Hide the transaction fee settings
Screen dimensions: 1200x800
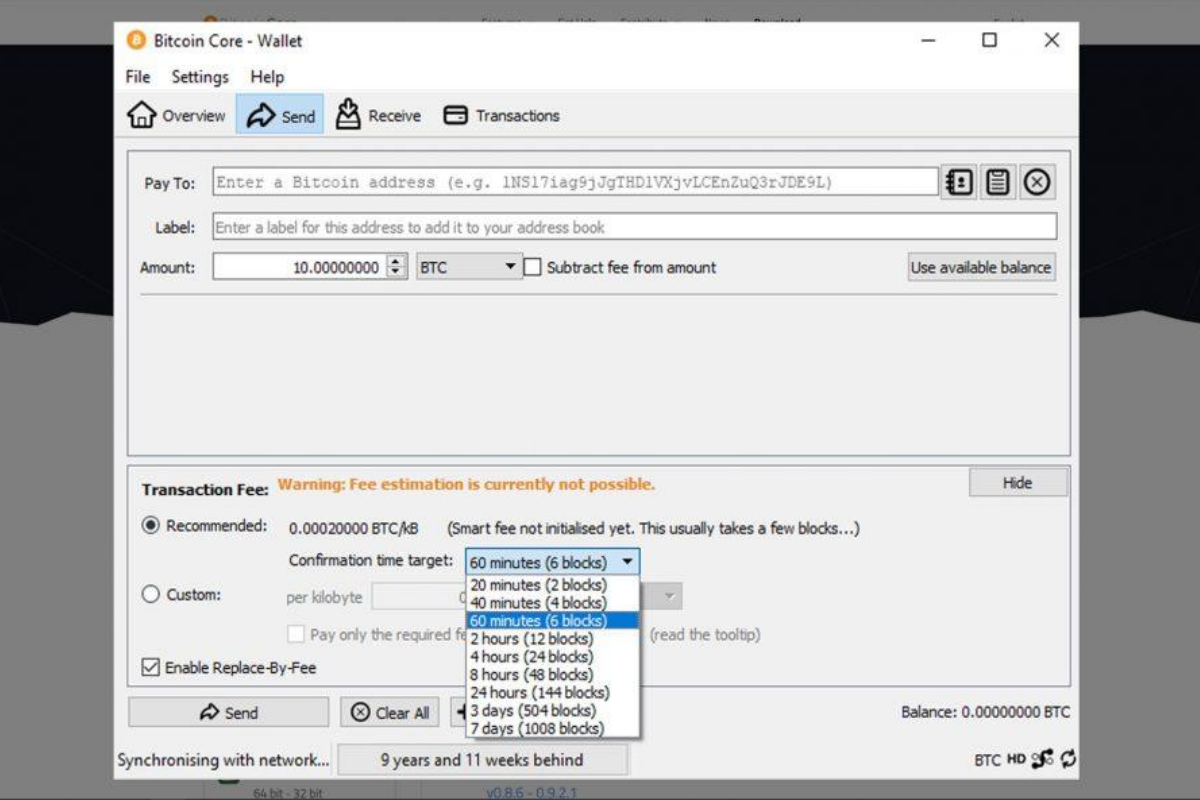click(1018, 483)
